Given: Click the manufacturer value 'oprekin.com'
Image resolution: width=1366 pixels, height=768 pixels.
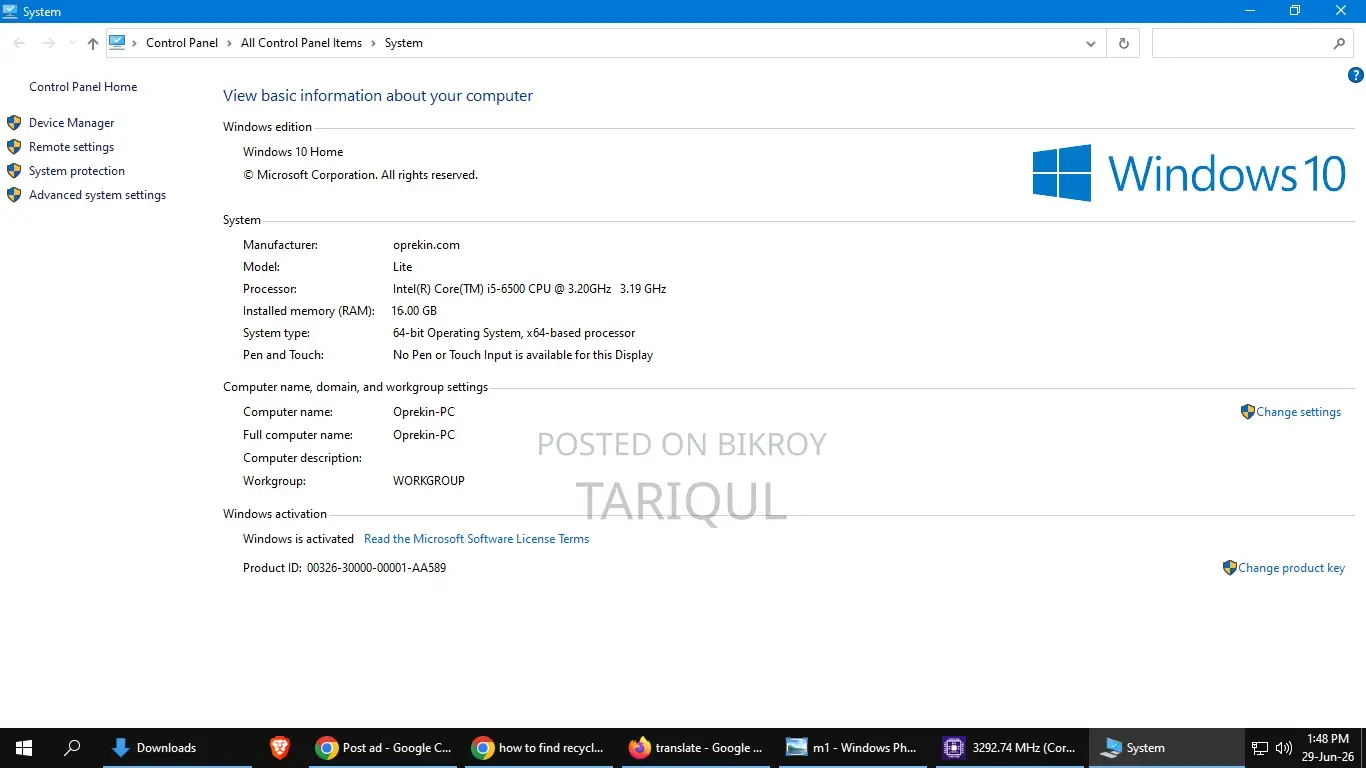Looking at the screenshot, I should tap(426, 245).
